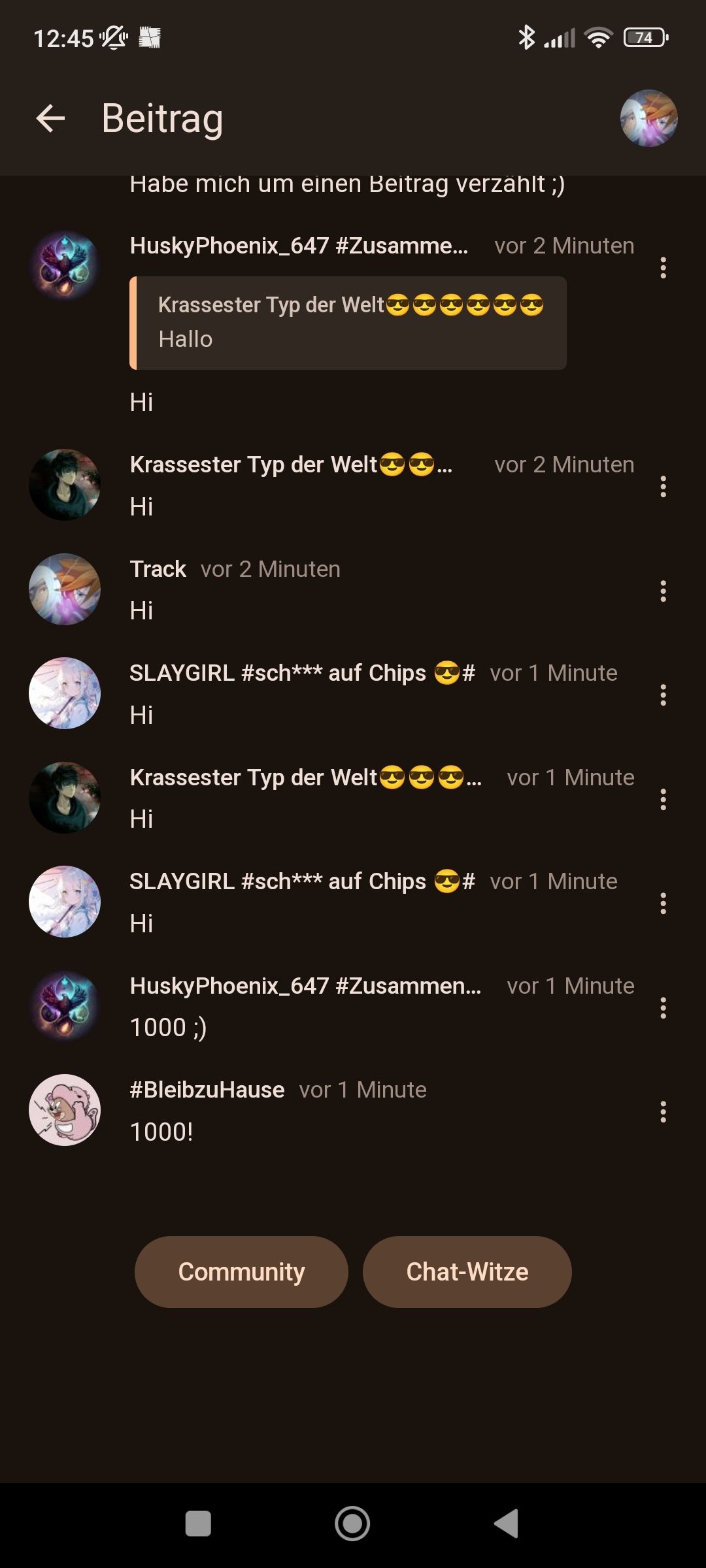Tap the Android back triangle button
The height and width of the screenshot is (1568, 706).
(506, 1524)
